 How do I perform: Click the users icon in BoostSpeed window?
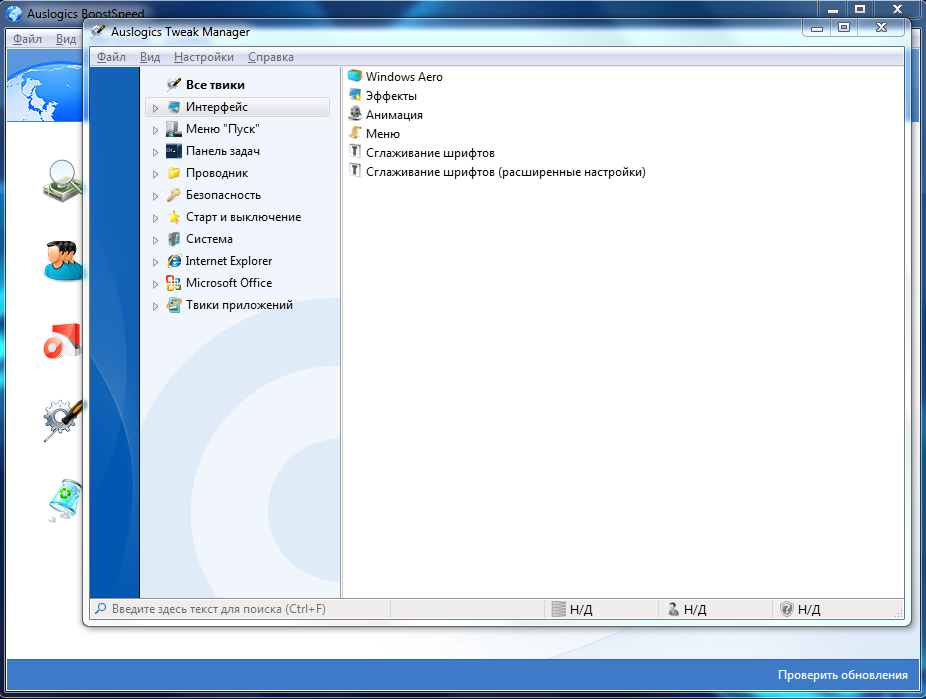[x=63, y=260]
